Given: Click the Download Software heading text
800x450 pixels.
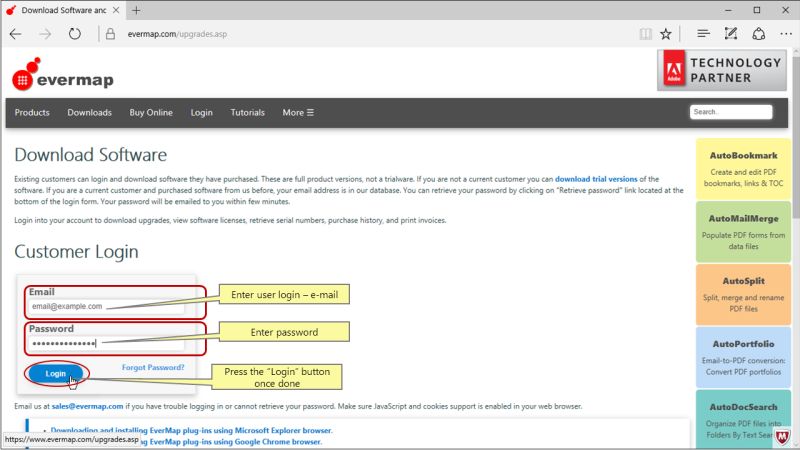Looking at the screenshot, I should (x=90, y=155).
